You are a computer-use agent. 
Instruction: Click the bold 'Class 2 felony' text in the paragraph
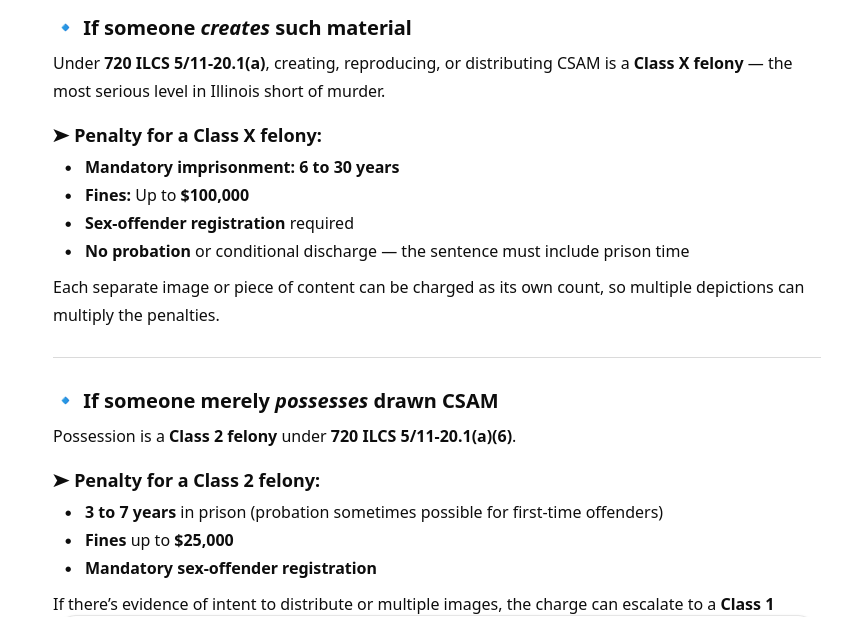(223, 436)
